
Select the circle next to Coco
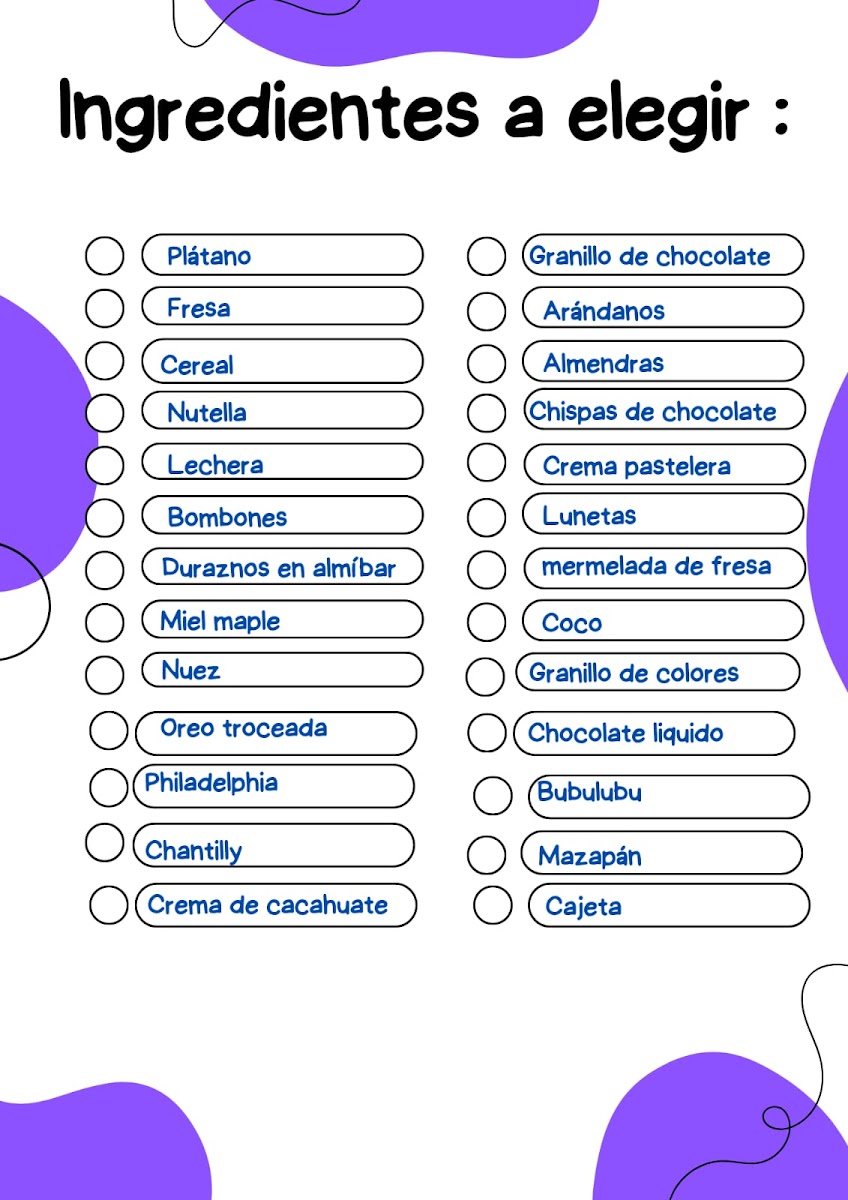pyautogui.click(x=487, y=622)
